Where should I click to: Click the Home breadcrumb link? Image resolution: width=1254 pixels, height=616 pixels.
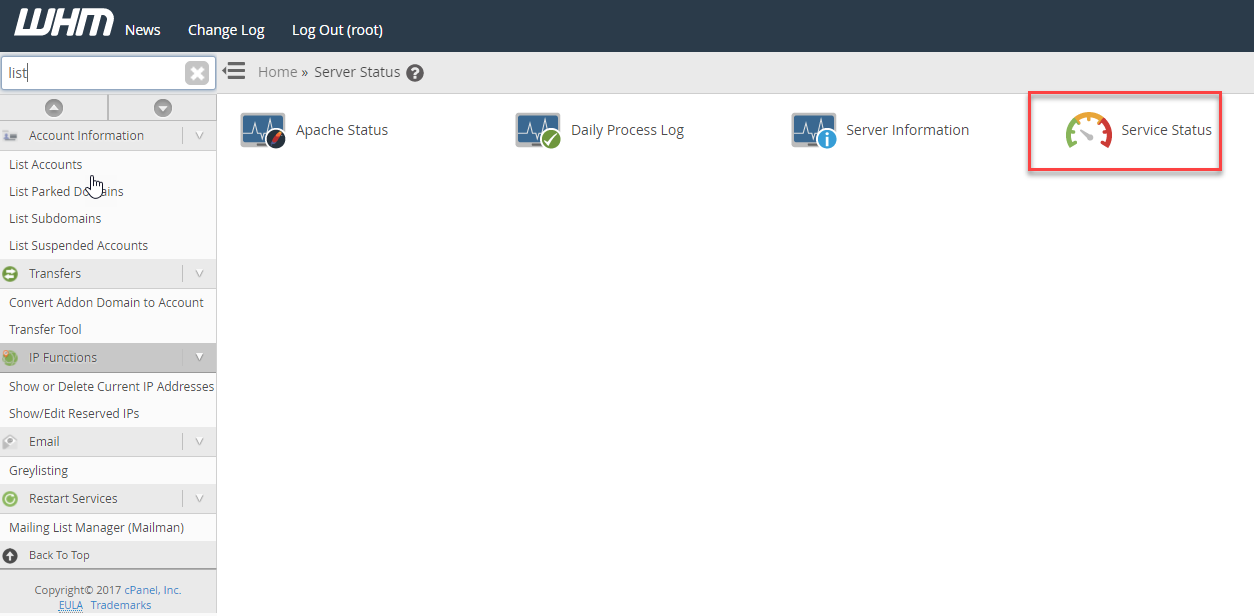tap(277, 72)
